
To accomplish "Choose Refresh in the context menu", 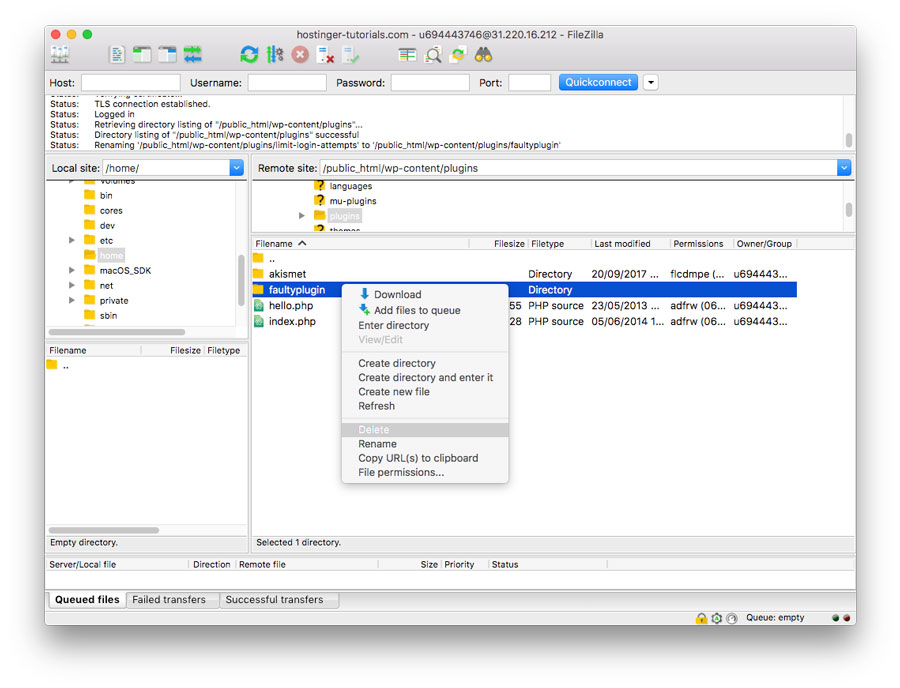I will (x=425, y=406).
